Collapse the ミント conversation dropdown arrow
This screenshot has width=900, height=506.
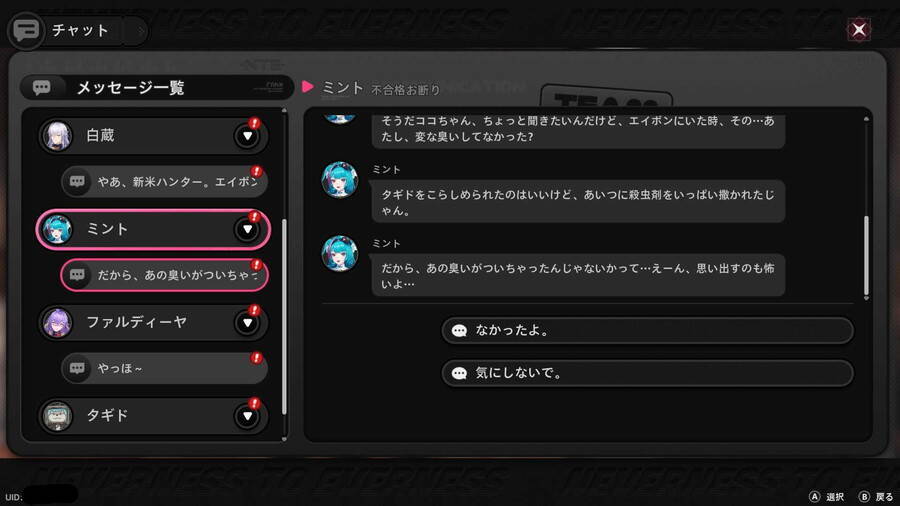(x=247, y=229)
